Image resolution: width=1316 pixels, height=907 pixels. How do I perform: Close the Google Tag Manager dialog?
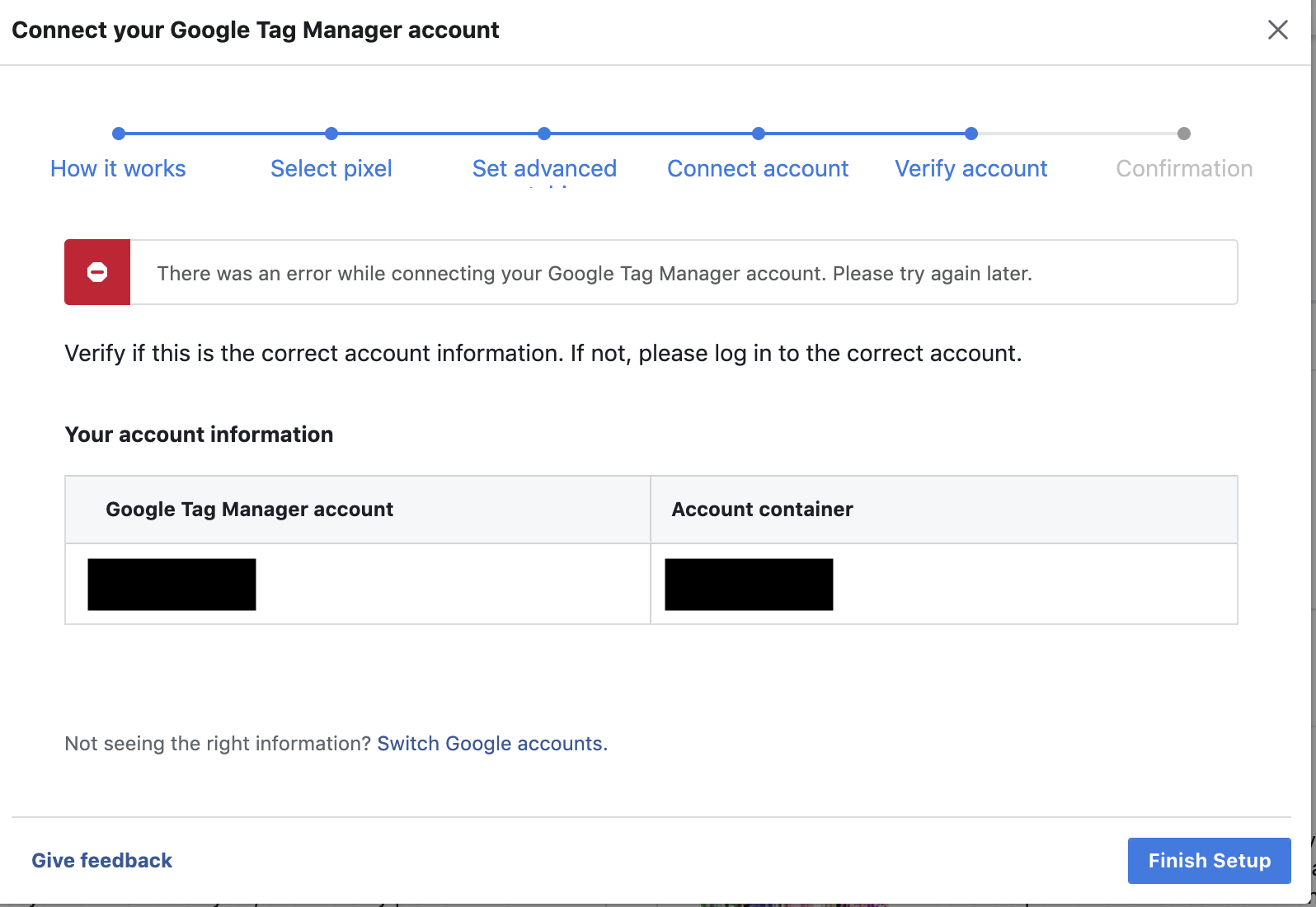(x=1277, y=31)
